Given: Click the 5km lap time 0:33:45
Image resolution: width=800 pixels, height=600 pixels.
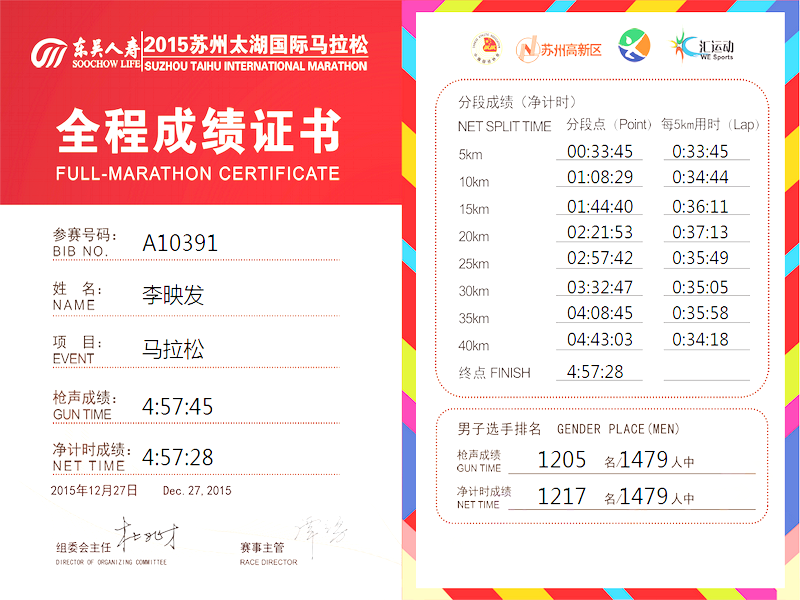Looking at the screenshot, I should (x=700, y=152).
